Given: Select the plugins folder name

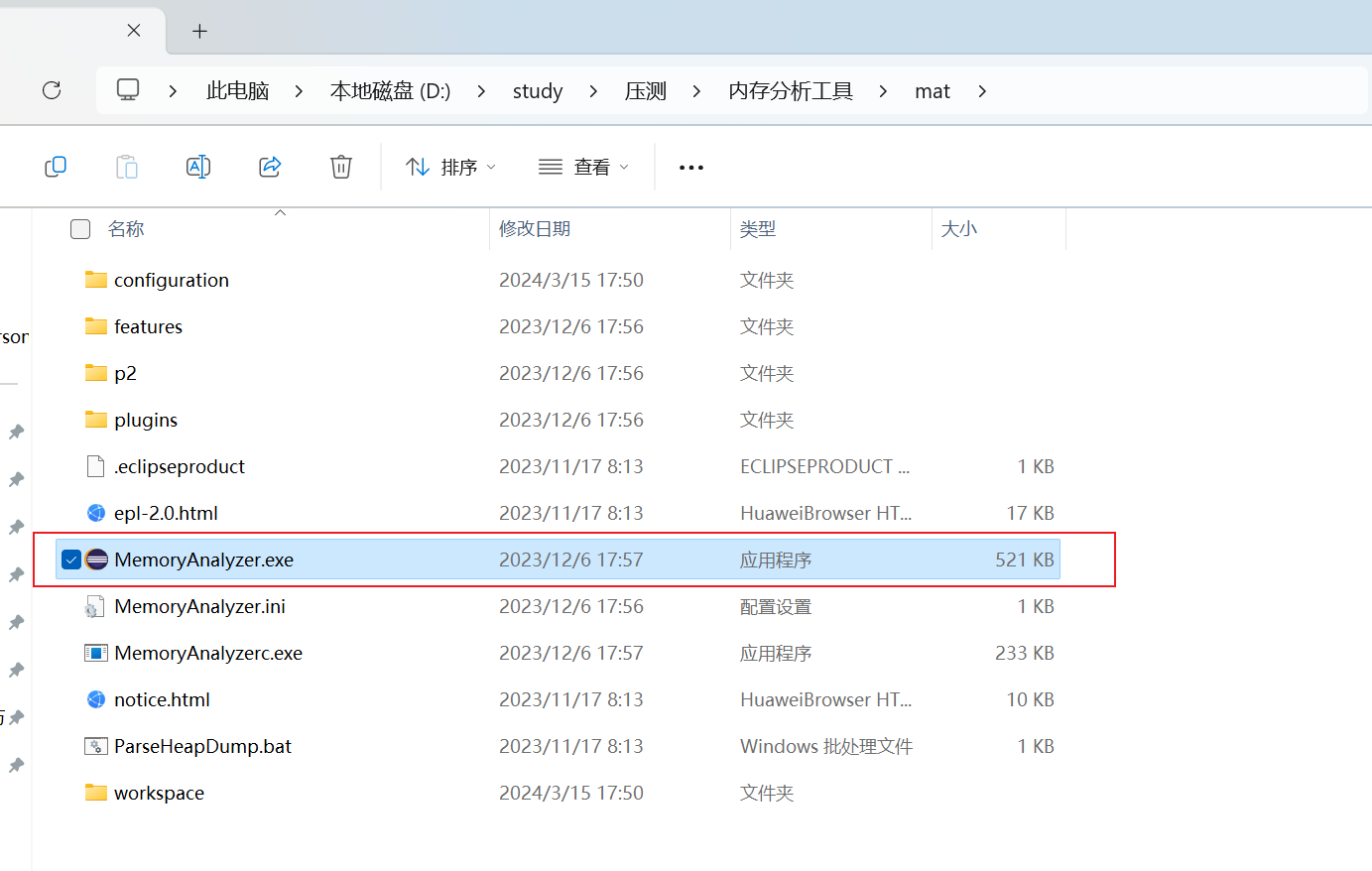Looking at the screenshot, I should [x=146, y=421].
